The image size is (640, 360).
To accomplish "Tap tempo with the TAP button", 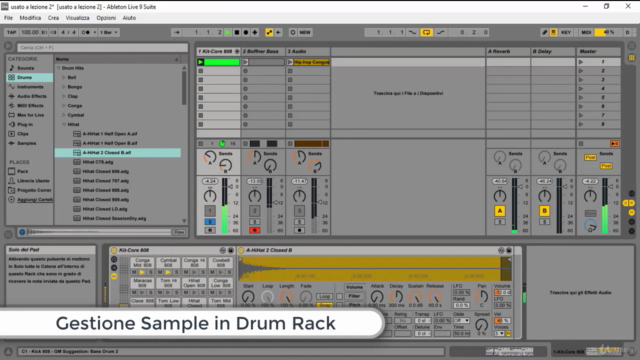I will pyautogui.click(x=11, y=32).
